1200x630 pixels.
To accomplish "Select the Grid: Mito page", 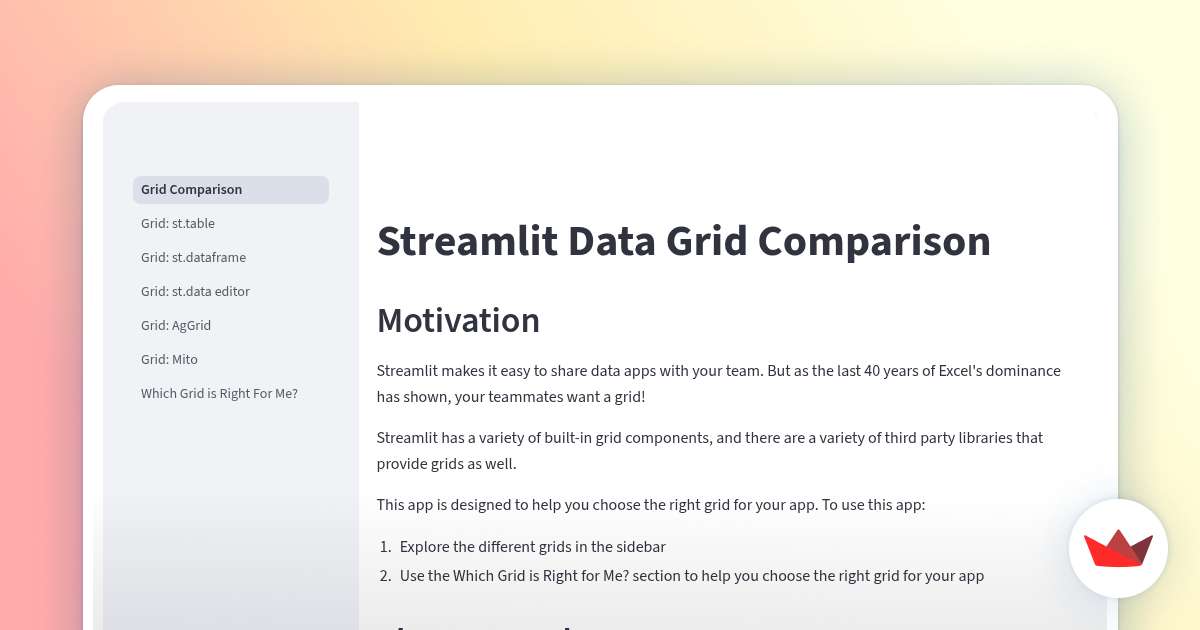I will [x=169, y=359].
